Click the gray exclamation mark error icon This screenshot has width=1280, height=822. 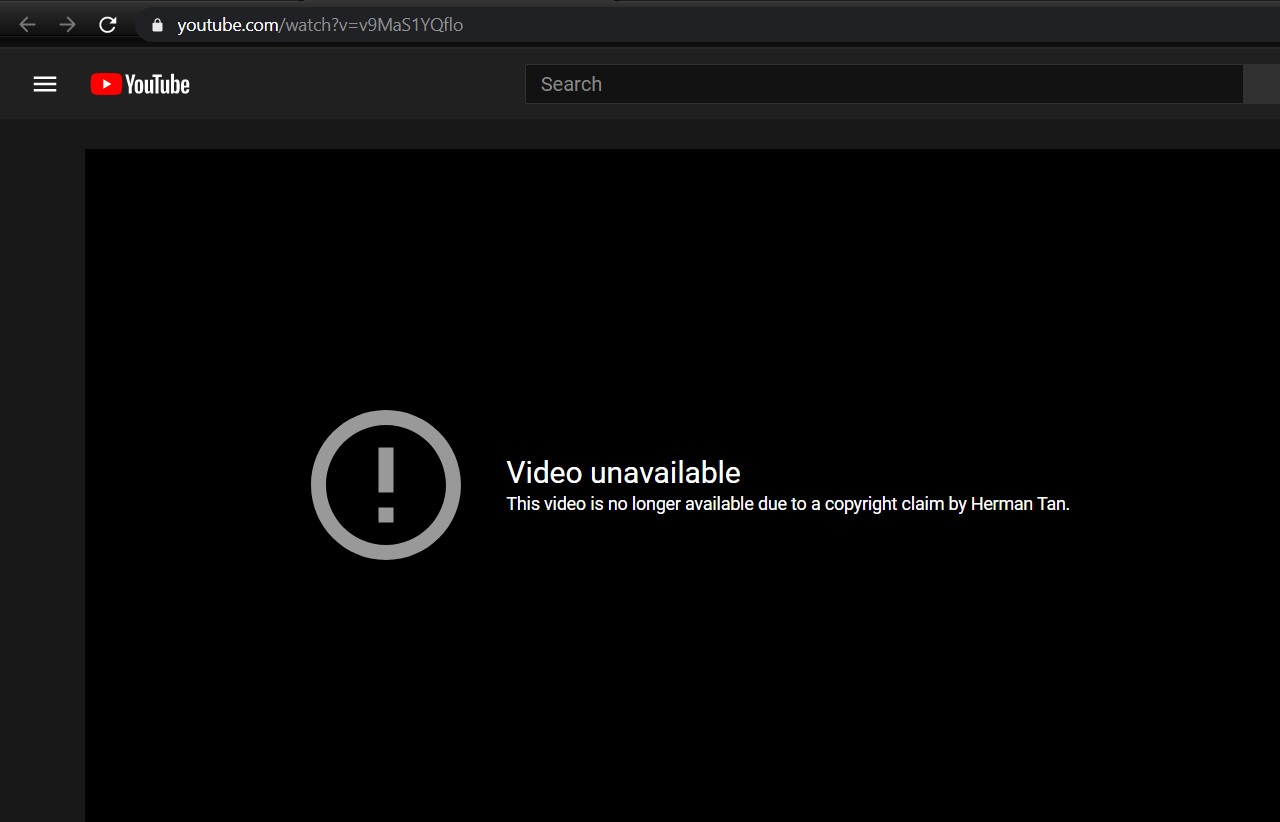point(386,485)
